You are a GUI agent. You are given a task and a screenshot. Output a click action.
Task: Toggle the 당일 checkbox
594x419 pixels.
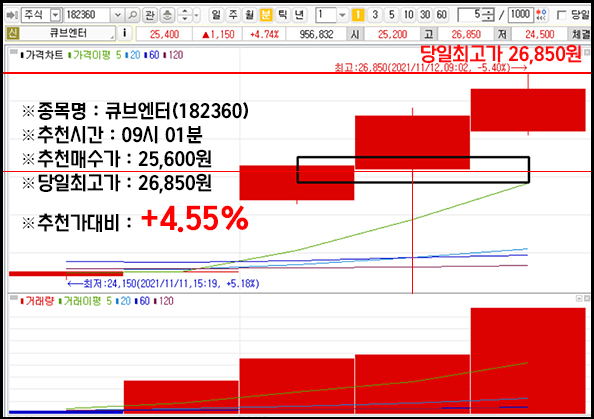click(562, 15)
